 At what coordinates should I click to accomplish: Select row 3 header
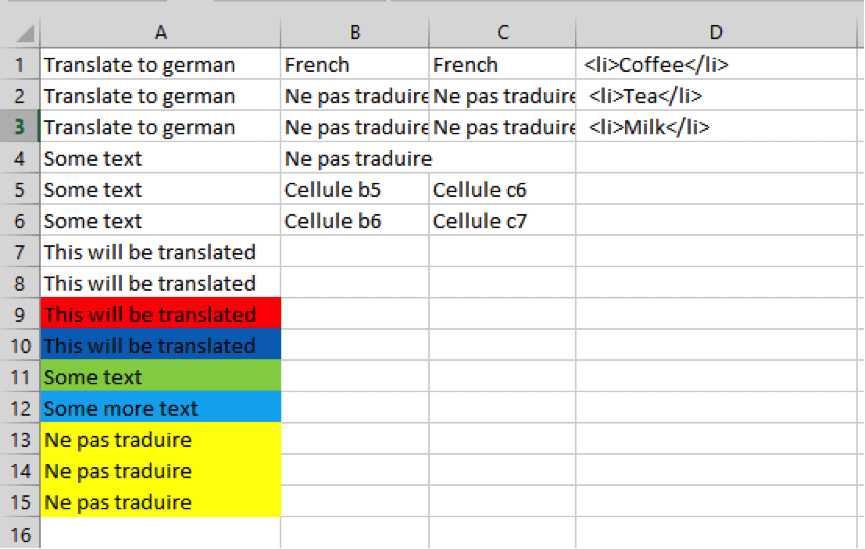pyautogui.click(x=20, y=127)
